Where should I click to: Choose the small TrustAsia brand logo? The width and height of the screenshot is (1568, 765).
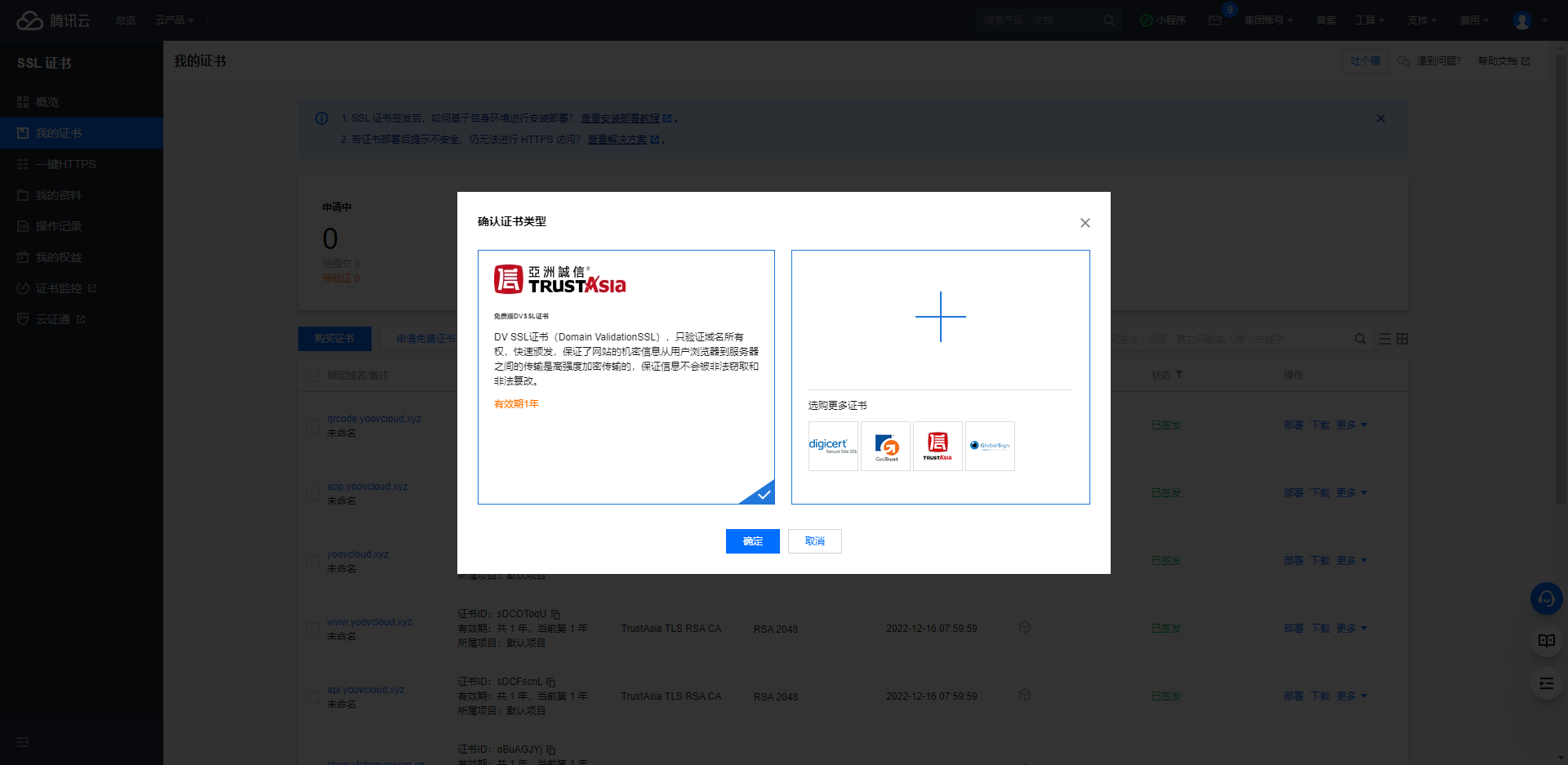pyautogui.click(x=938, y=446)
